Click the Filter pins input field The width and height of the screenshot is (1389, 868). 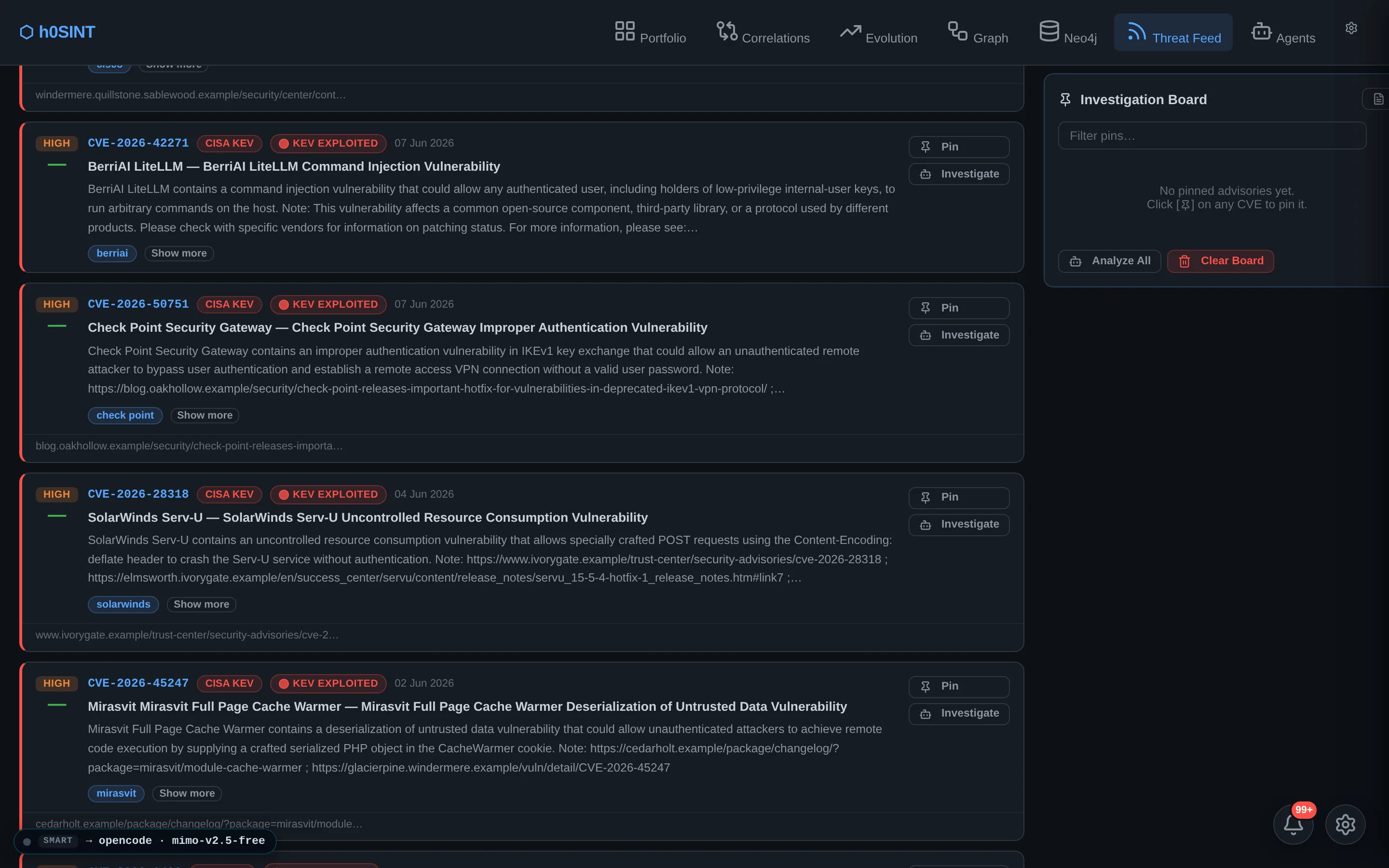click(x=1212, y=136)
